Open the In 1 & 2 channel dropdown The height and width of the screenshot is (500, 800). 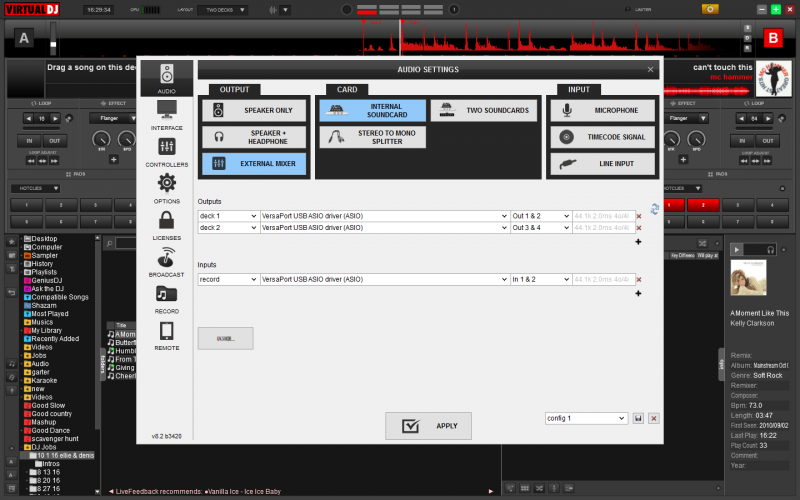[541, 280]
